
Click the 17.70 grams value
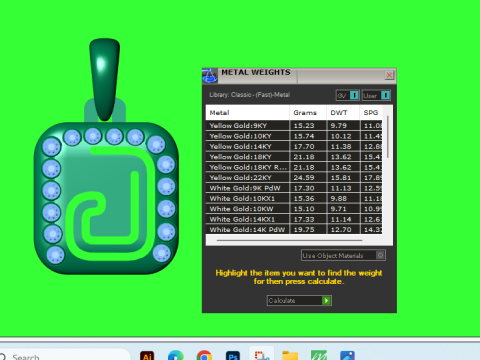(304, 146)
